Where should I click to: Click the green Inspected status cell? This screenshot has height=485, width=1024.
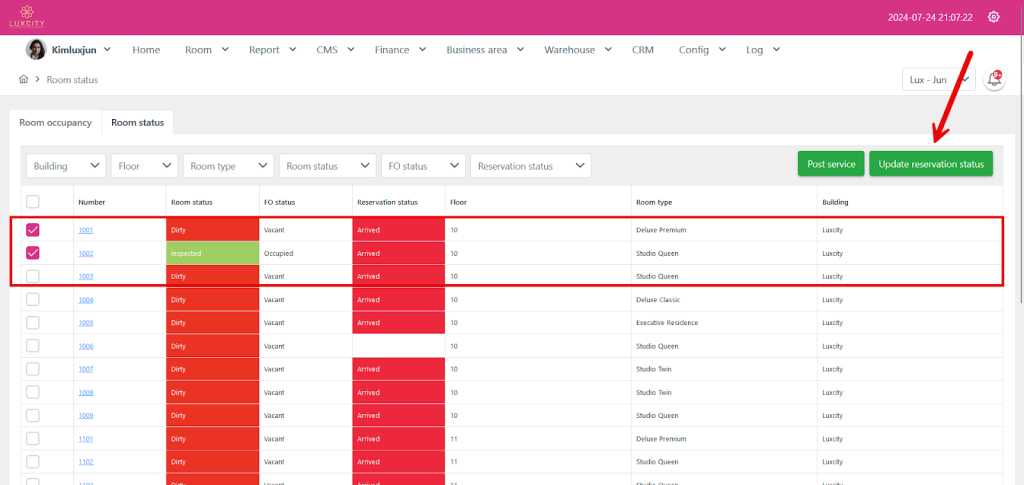tap(212, 254)
